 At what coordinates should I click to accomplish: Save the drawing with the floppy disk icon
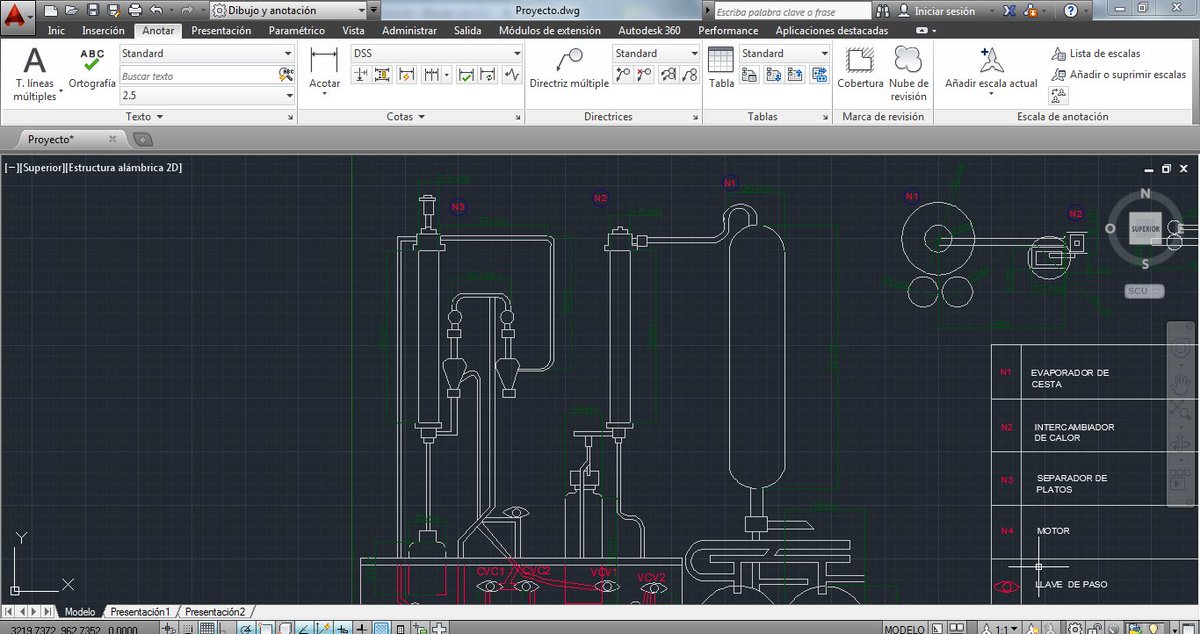pos(93,11)
